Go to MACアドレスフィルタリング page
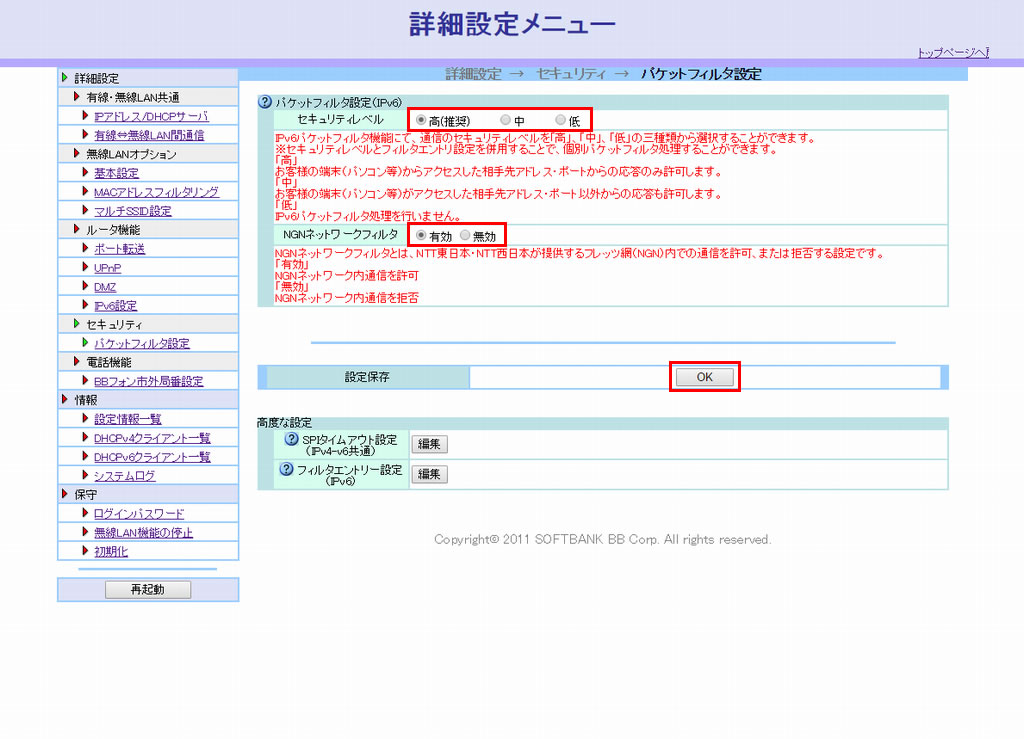 coord(156,192)
